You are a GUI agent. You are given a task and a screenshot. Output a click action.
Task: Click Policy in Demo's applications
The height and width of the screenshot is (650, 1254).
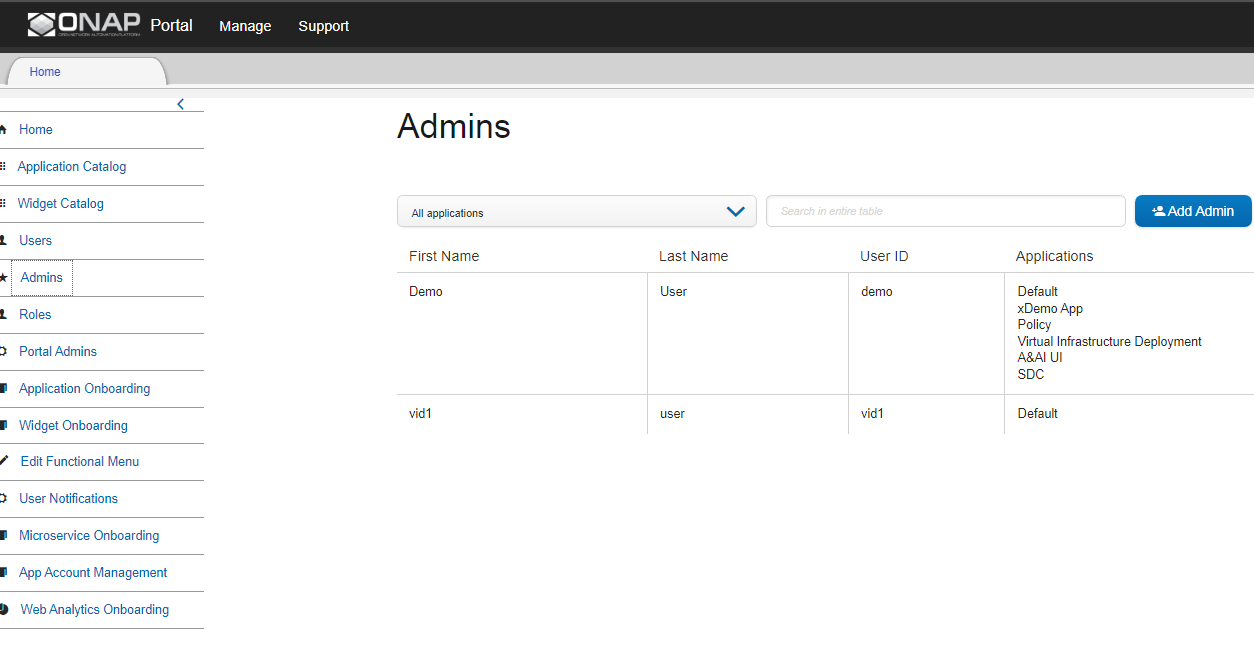point(1034,325)
